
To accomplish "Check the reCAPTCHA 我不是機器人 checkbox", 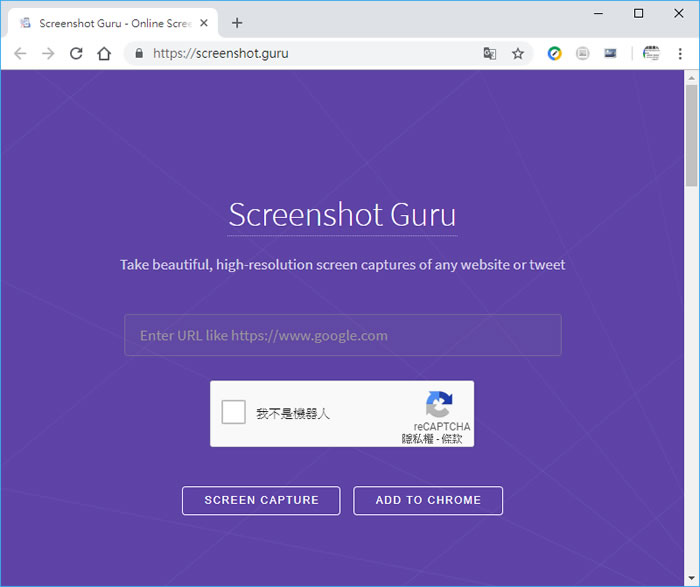I will 233,412.
